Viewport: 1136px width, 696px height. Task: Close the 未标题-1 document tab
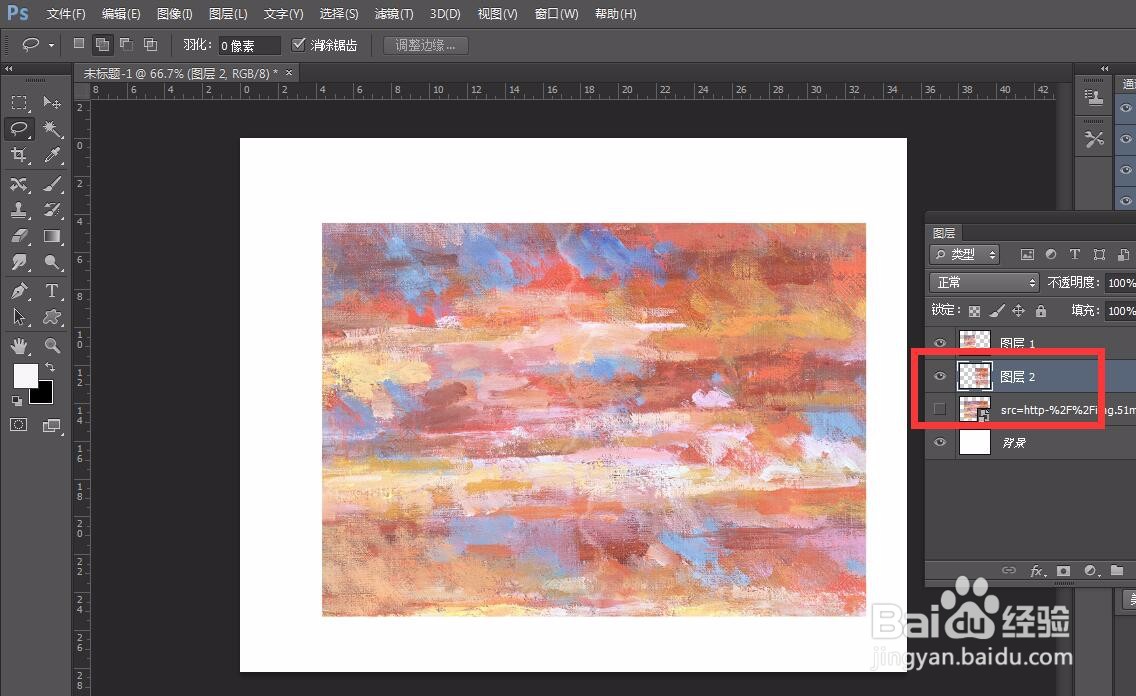tap(289, 72)
